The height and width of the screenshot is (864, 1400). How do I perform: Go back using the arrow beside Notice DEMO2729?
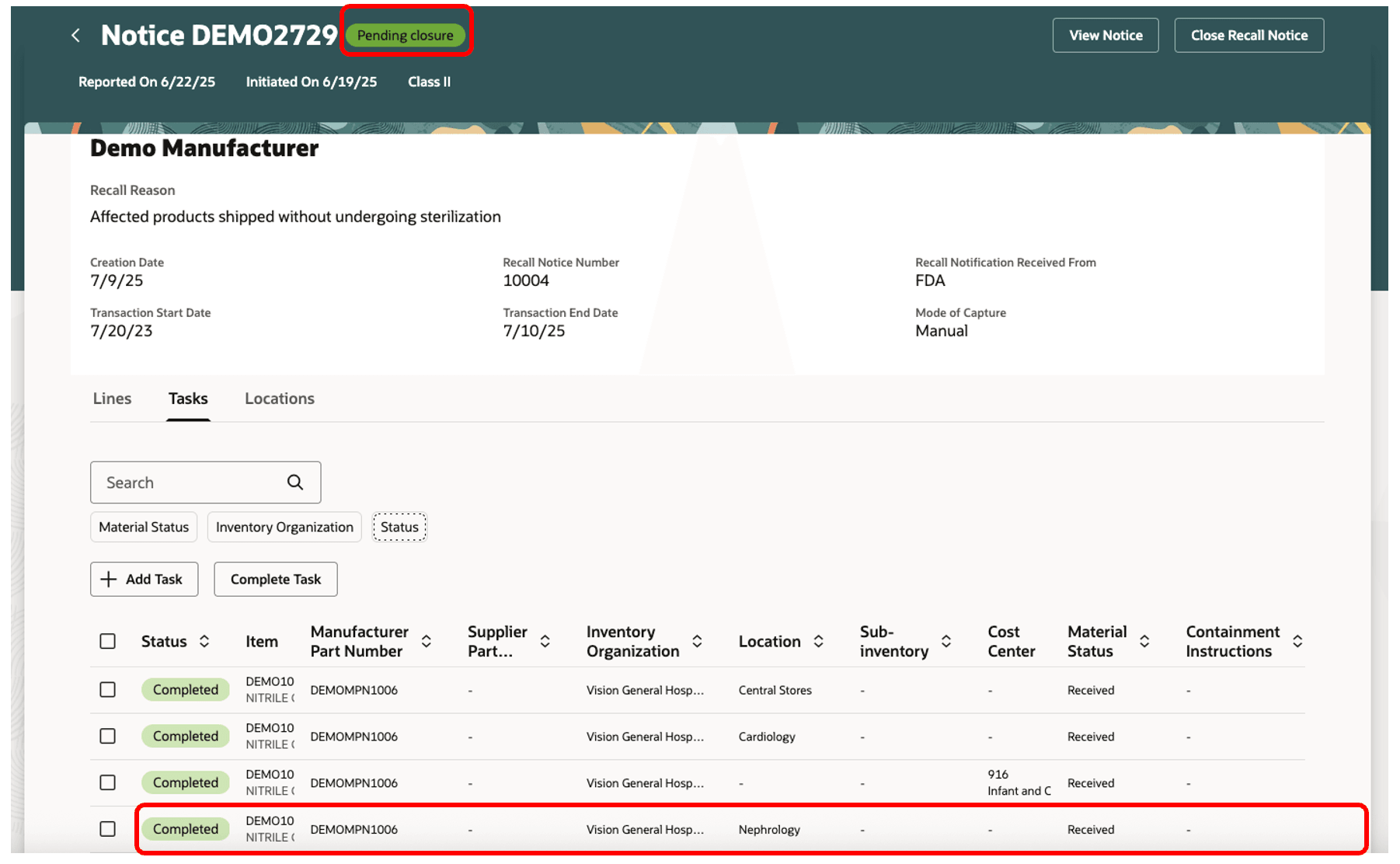pyautogui.click(x=75, y=35)
